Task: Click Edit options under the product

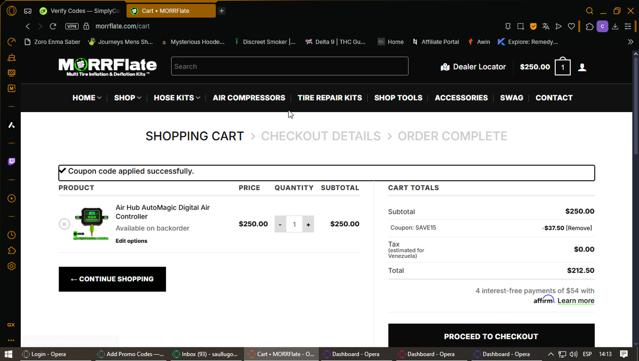Action: pyautogui.click(x=131, y=241)
